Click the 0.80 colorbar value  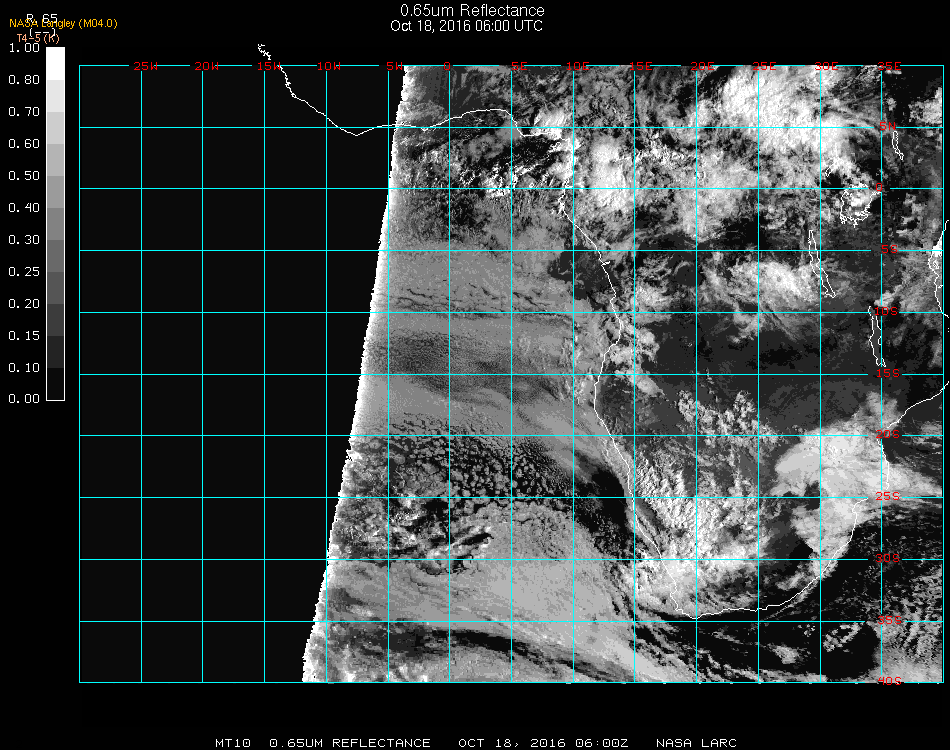[x=24, y=80]
